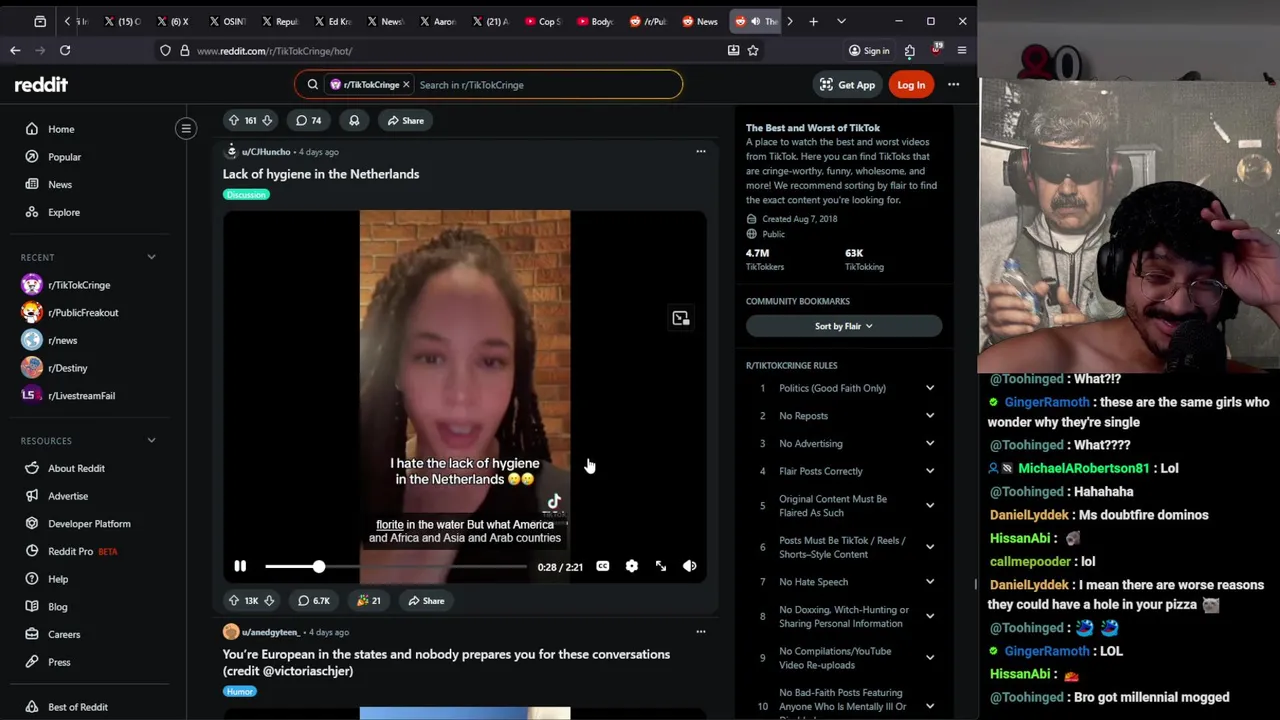Mute the video volume speaker icon
1280x720 pixels.
point(690,567)
